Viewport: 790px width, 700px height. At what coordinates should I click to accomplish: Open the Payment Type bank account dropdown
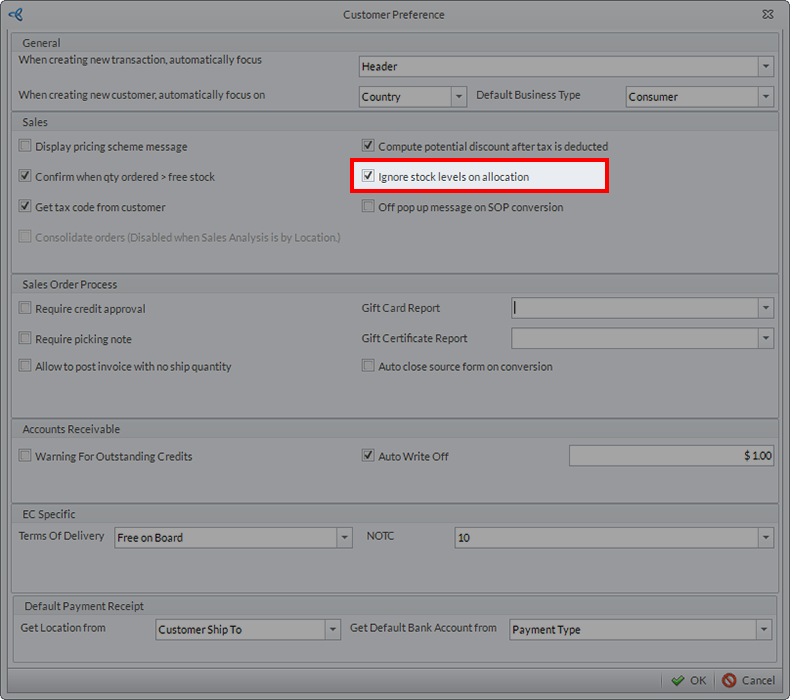click(765, 630)
